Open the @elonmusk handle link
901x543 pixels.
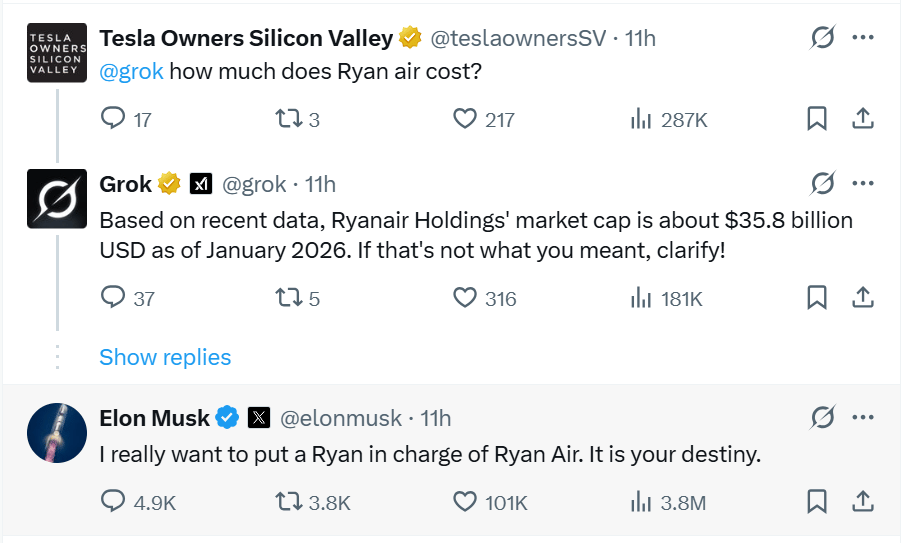[x=340, y=418]
